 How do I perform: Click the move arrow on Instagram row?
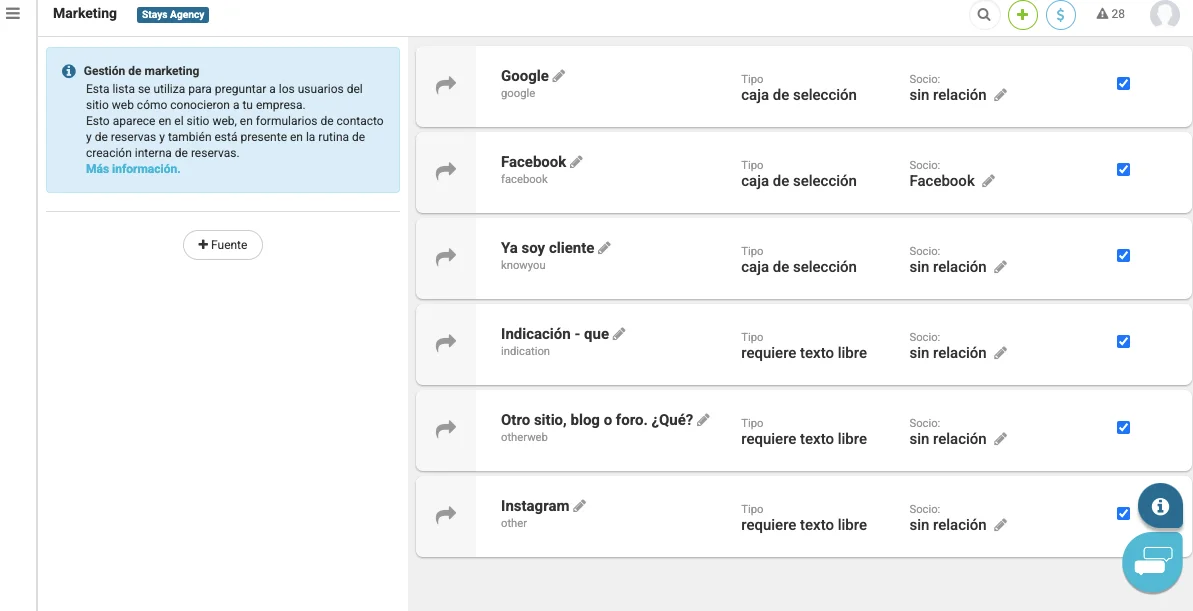click(x=446, y=515)
